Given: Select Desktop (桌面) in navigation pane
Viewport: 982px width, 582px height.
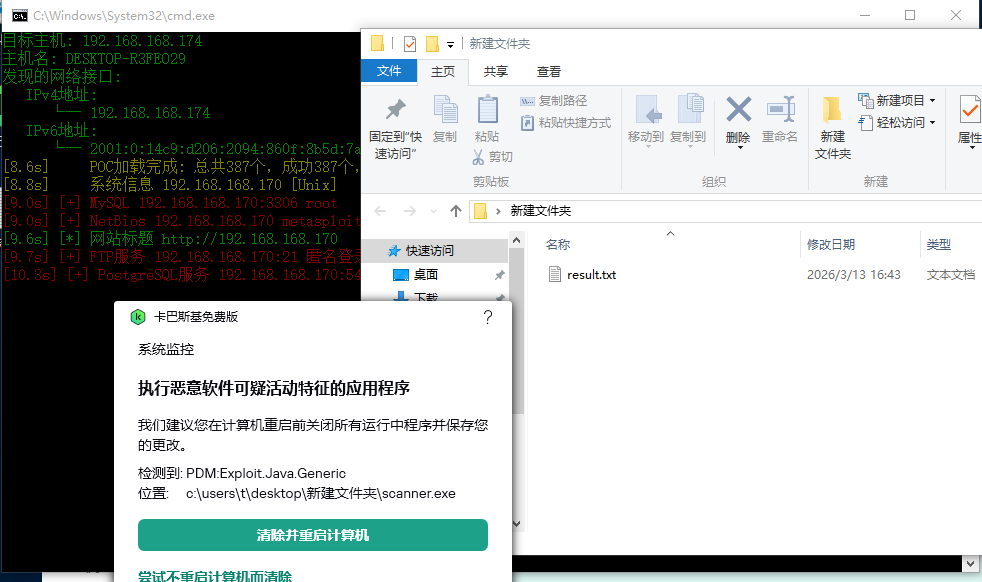Looking at the screenshot, I should [426, 274].
